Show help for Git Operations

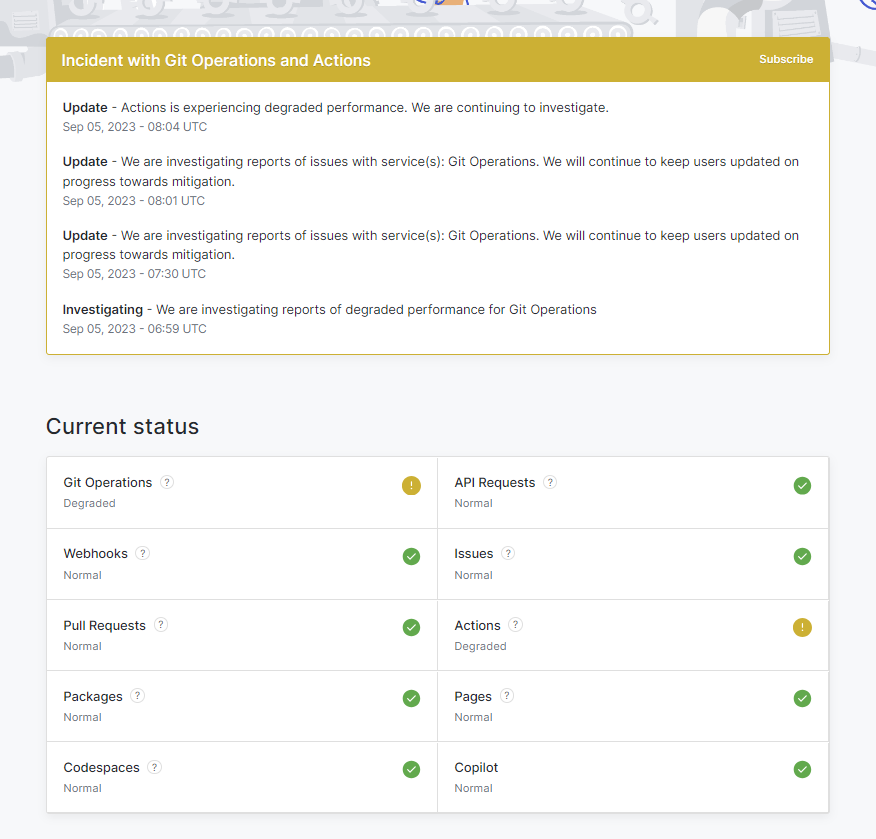point(166,482)
